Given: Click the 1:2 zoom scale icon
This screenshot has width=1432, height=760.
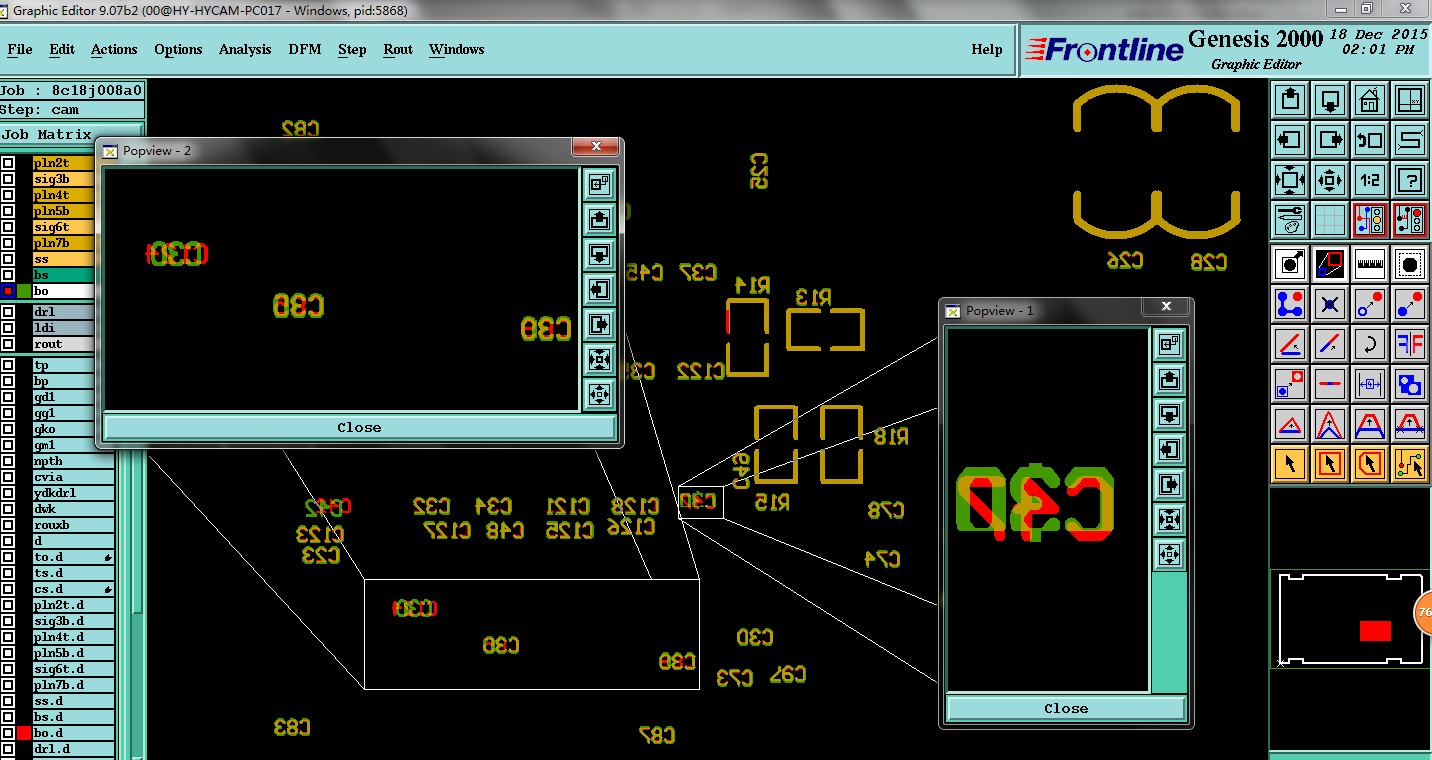Looking at the screenshot, I should [x=1370, y=180].
